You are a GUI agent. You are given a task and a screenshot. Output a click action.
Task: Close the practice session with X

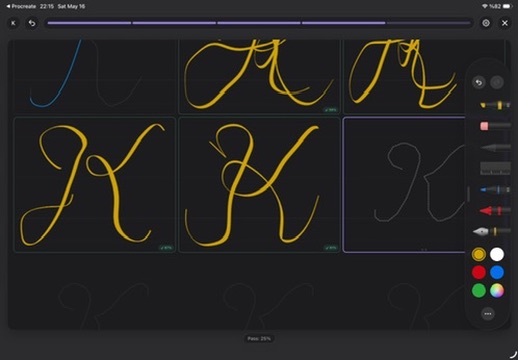(505, 23)
